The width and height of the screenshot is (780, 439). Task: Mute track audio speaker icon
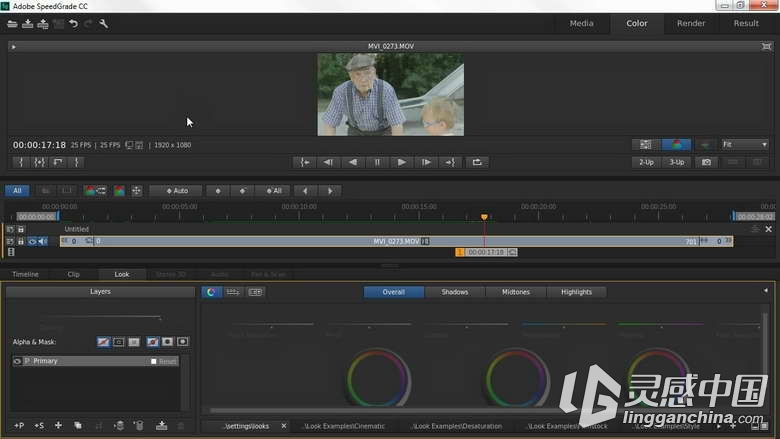43,241
